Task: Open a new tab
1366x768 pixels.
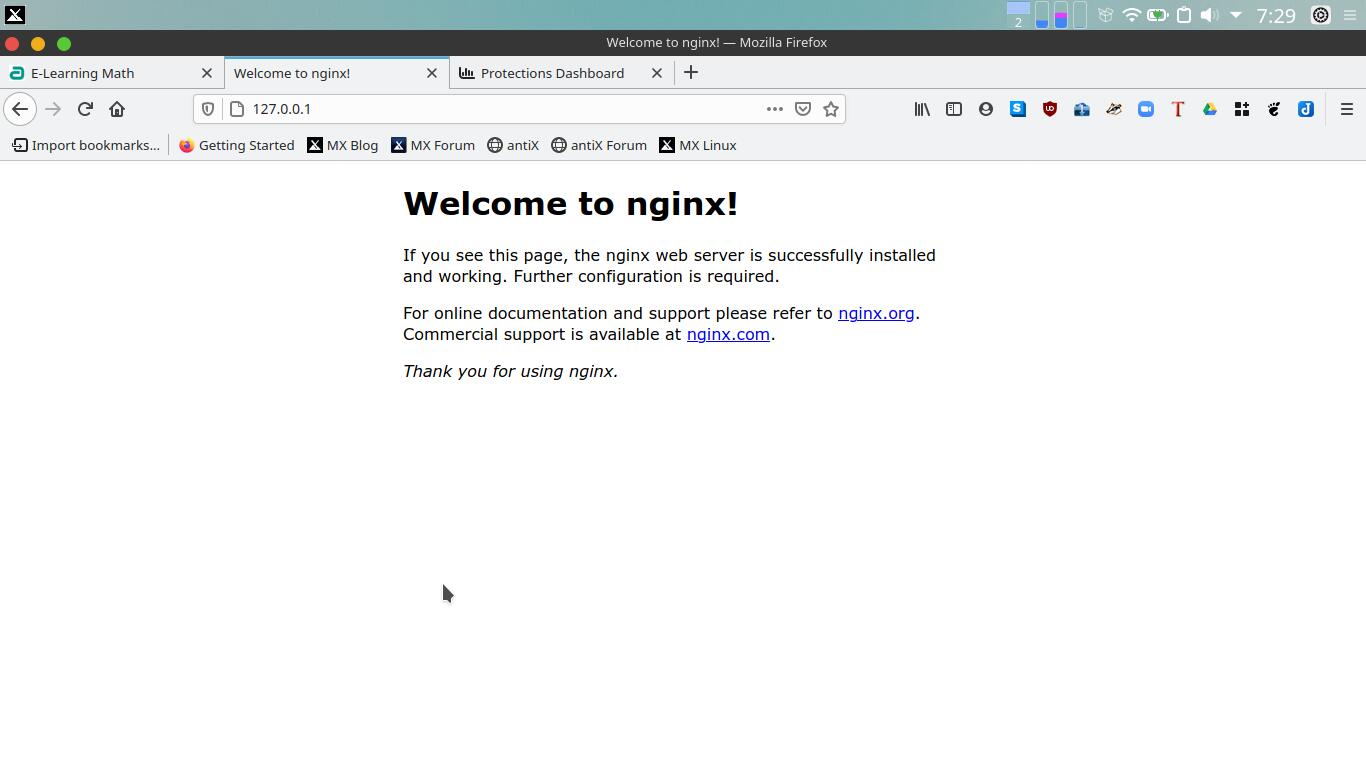Action: coord(691,73)
